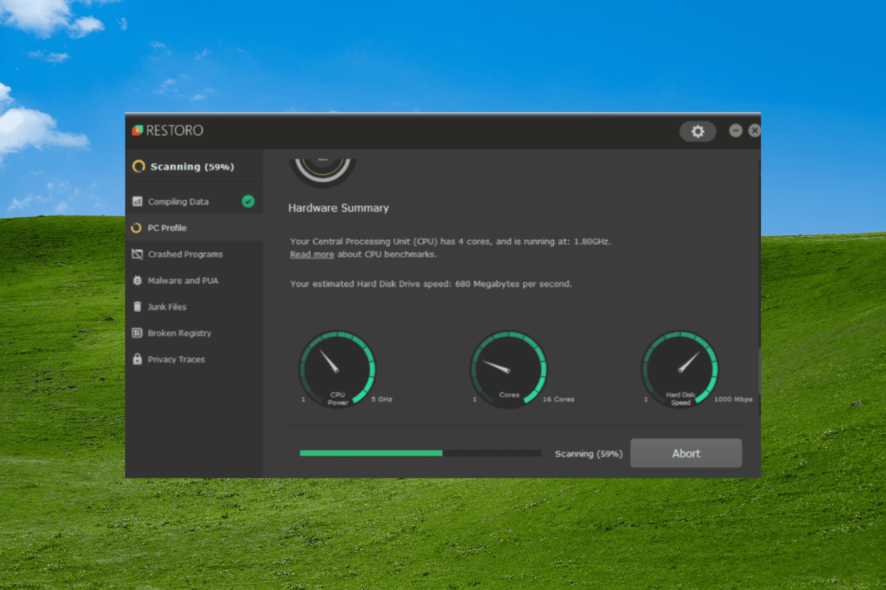The height and width of the screenshot is (590, 886).
Task: Click the CPU Power gauge
Action: tap(338, 369)
